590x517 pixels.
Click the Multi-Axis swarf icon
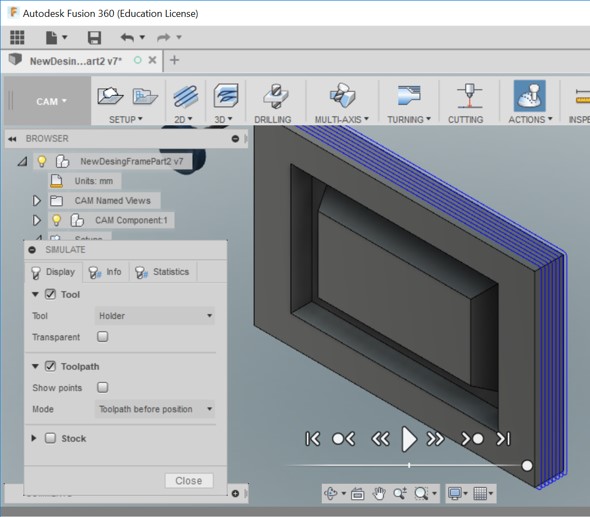click(342, 95)
